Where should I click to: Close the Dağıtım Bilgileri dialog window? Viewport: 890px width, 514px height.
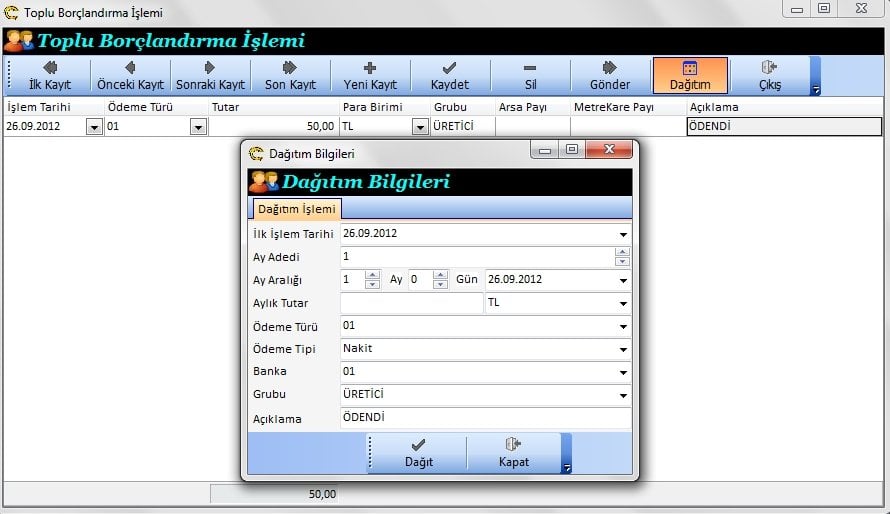(609, 149)
